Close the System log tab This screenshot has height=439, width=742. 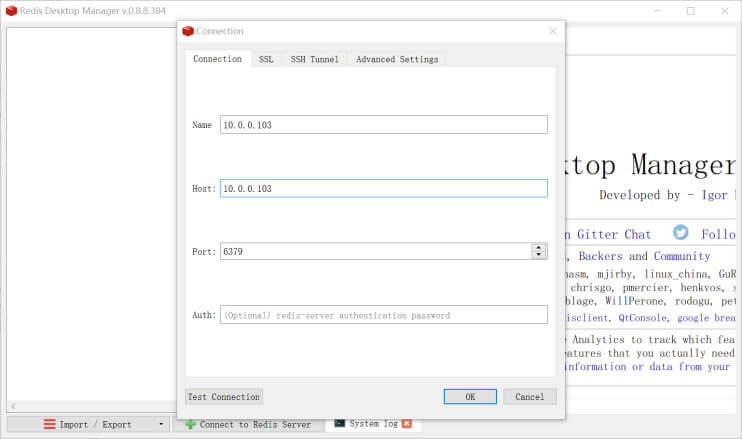[406, 423]
